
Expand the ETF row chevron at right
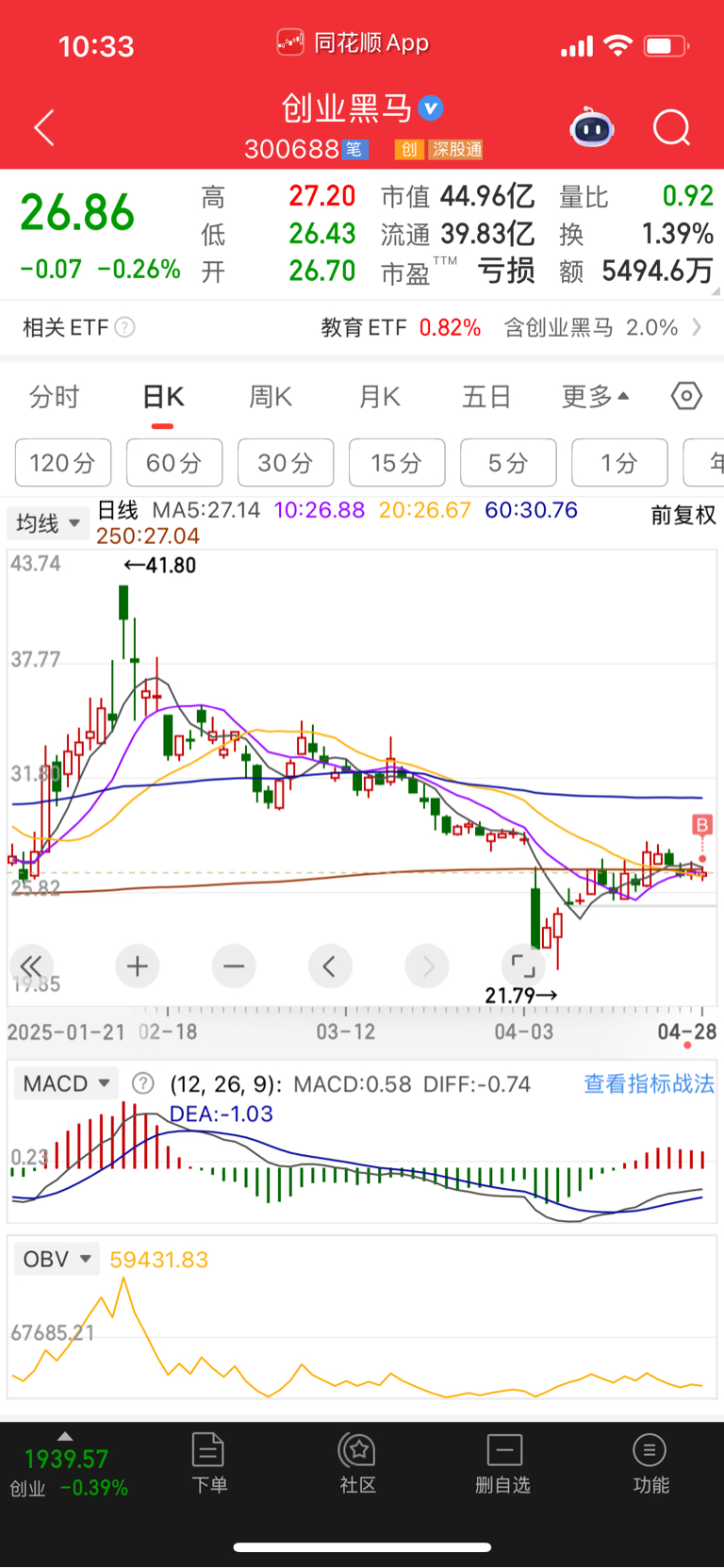697,327
